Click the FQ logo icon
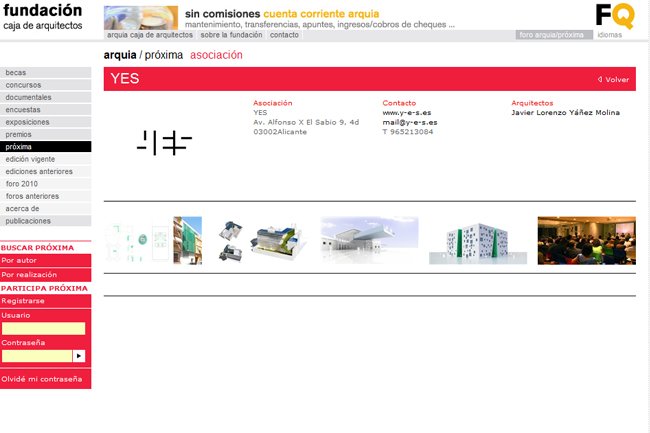Image resolution: width=650 pixels, height=433 pixels. coord(613,15)
